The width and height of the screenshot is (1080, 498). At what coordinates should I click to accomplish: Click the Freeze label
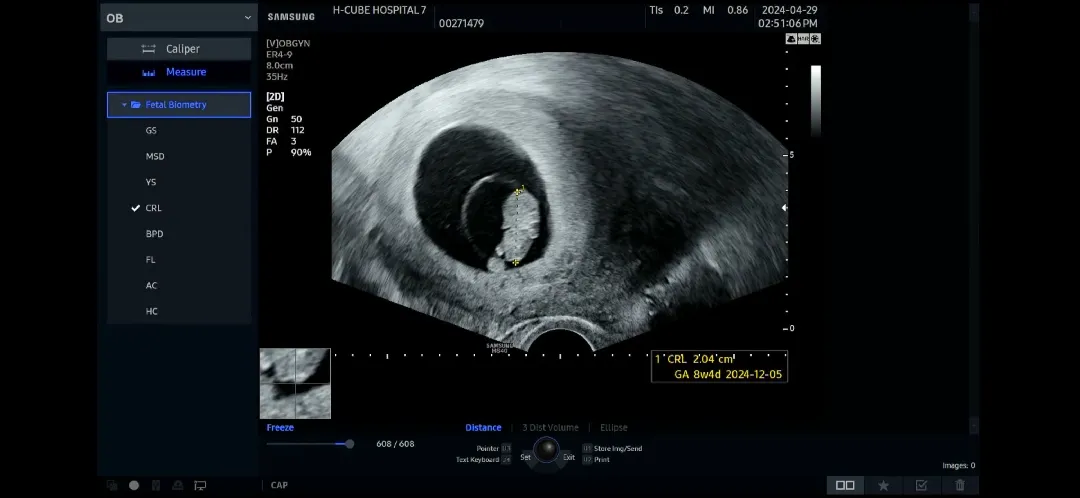(280, 428)
